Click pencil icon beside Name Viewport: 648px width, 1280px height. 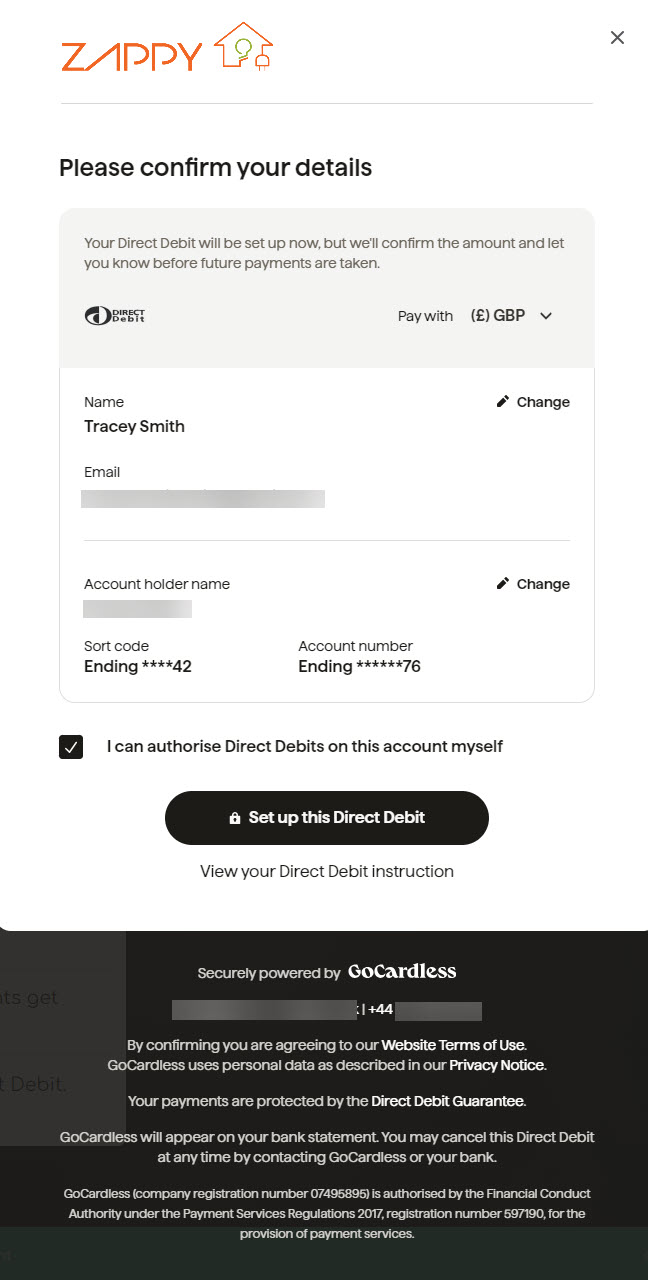pyautogui.click(x=503, y=402)
